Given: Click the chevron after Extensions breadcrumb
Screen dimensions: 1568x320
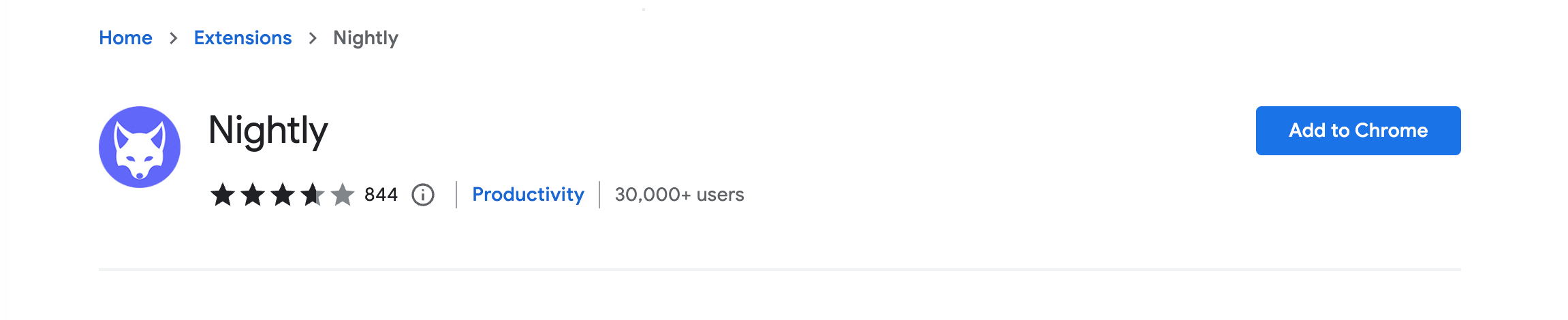Looking at the screenshot, I should click(313, 38).
